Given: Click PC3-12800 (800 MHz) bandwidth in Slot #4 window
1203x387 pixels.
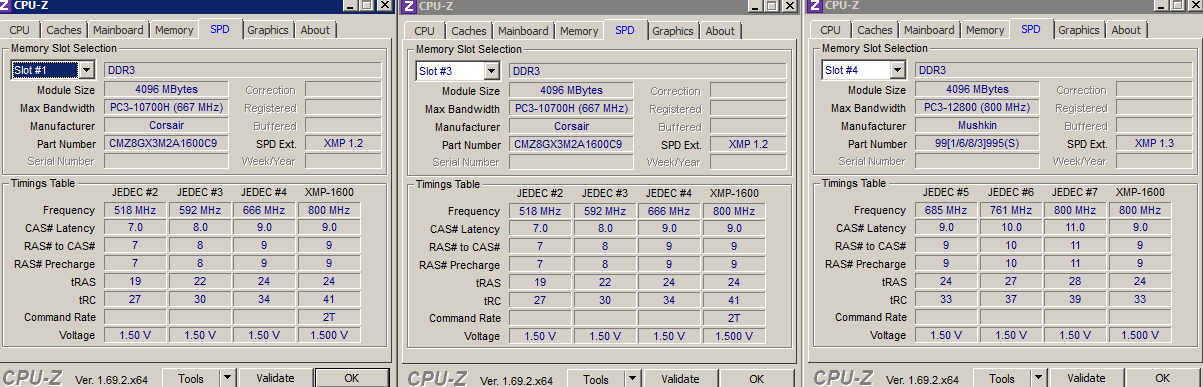Looking at the screenshot, I should (x=977, y=107).
